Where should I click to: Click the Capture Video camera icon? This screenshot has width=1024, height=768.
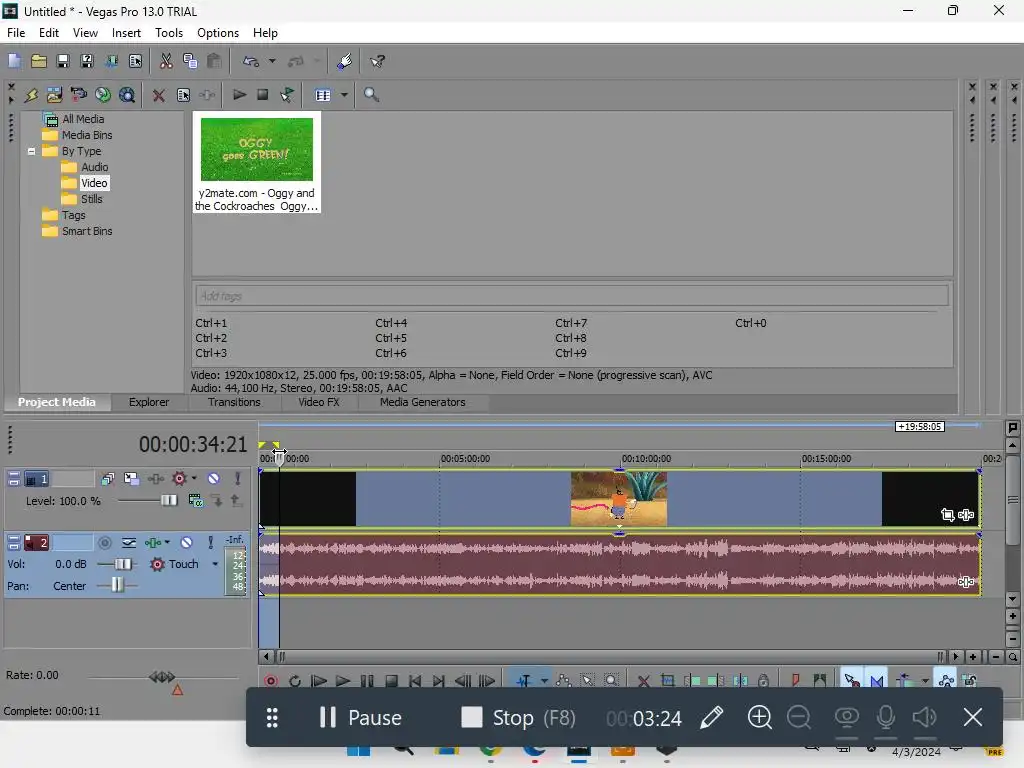(x=78, y=95)
